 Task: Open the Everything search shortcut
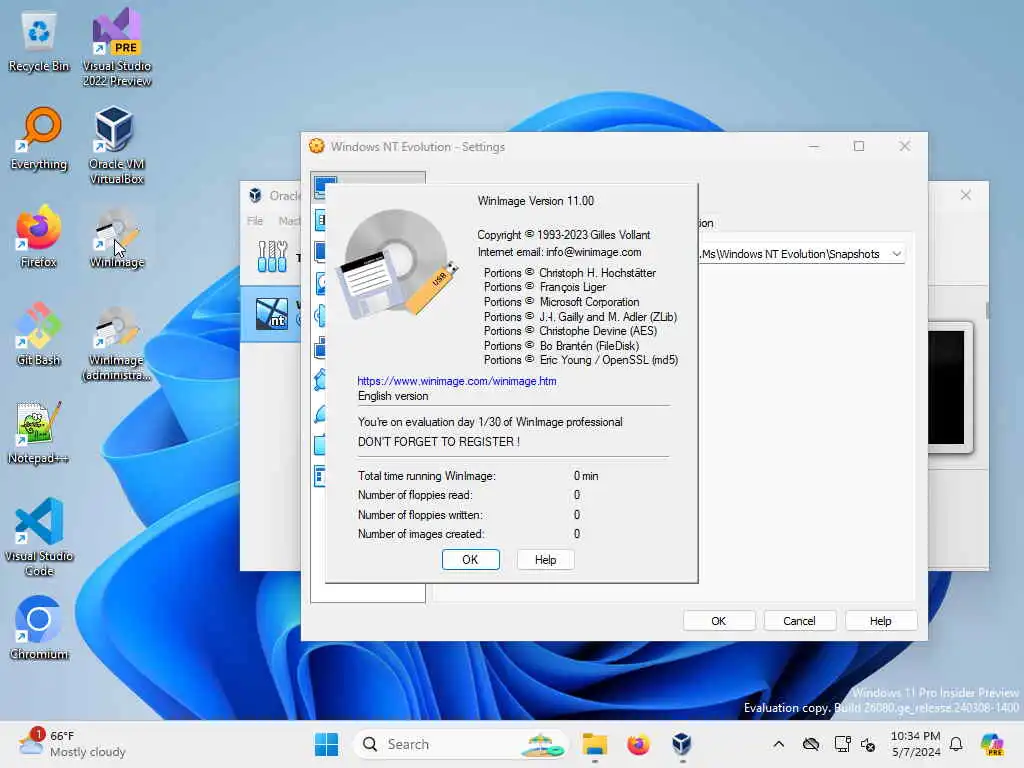tap(39, 139)
